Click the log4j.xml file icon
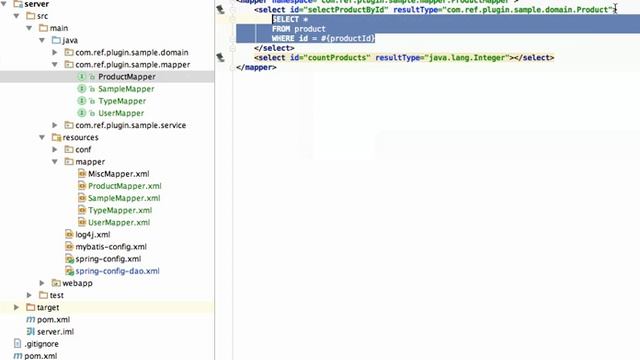The image size is (640, 360). point(69,234)
